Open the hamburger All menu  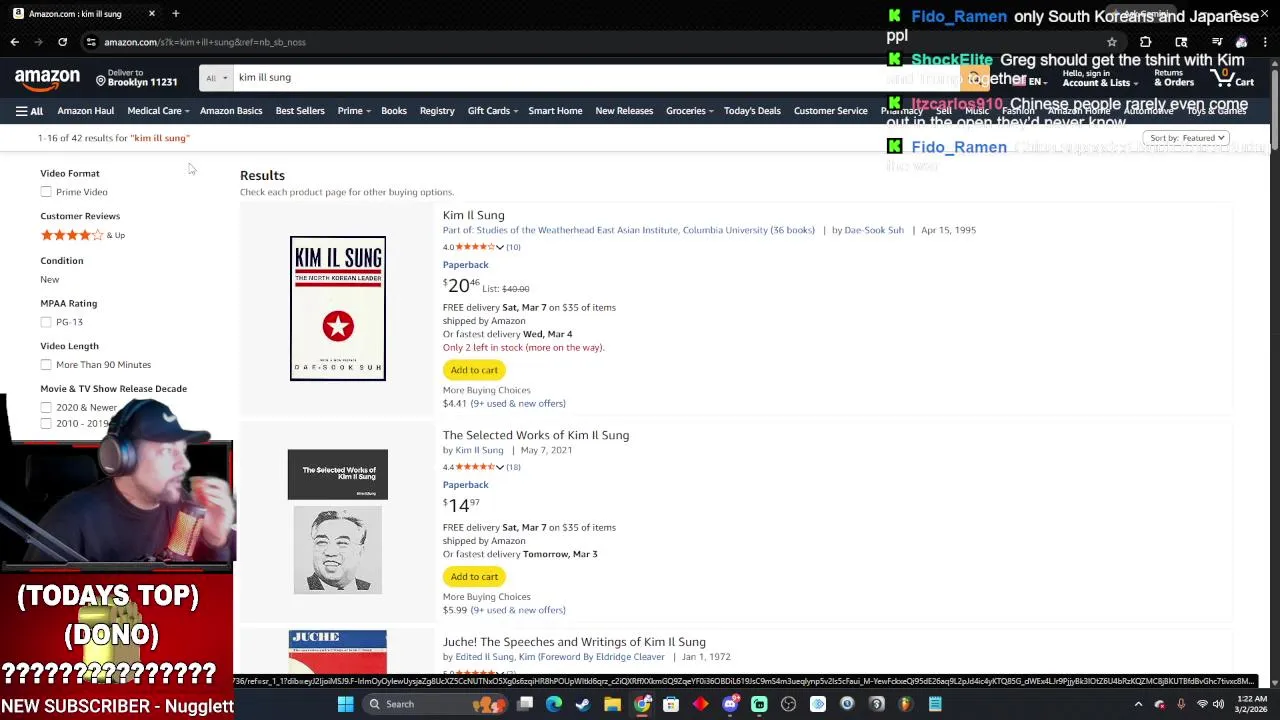[x=29, y=111]
